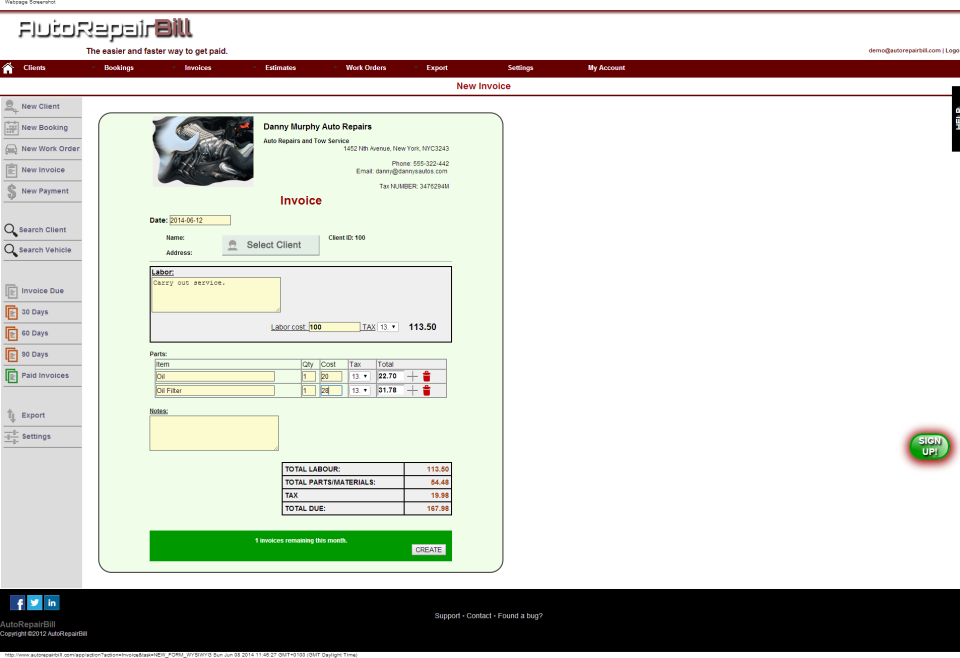Open New Payment using the dollar icon

click(10, 190)
